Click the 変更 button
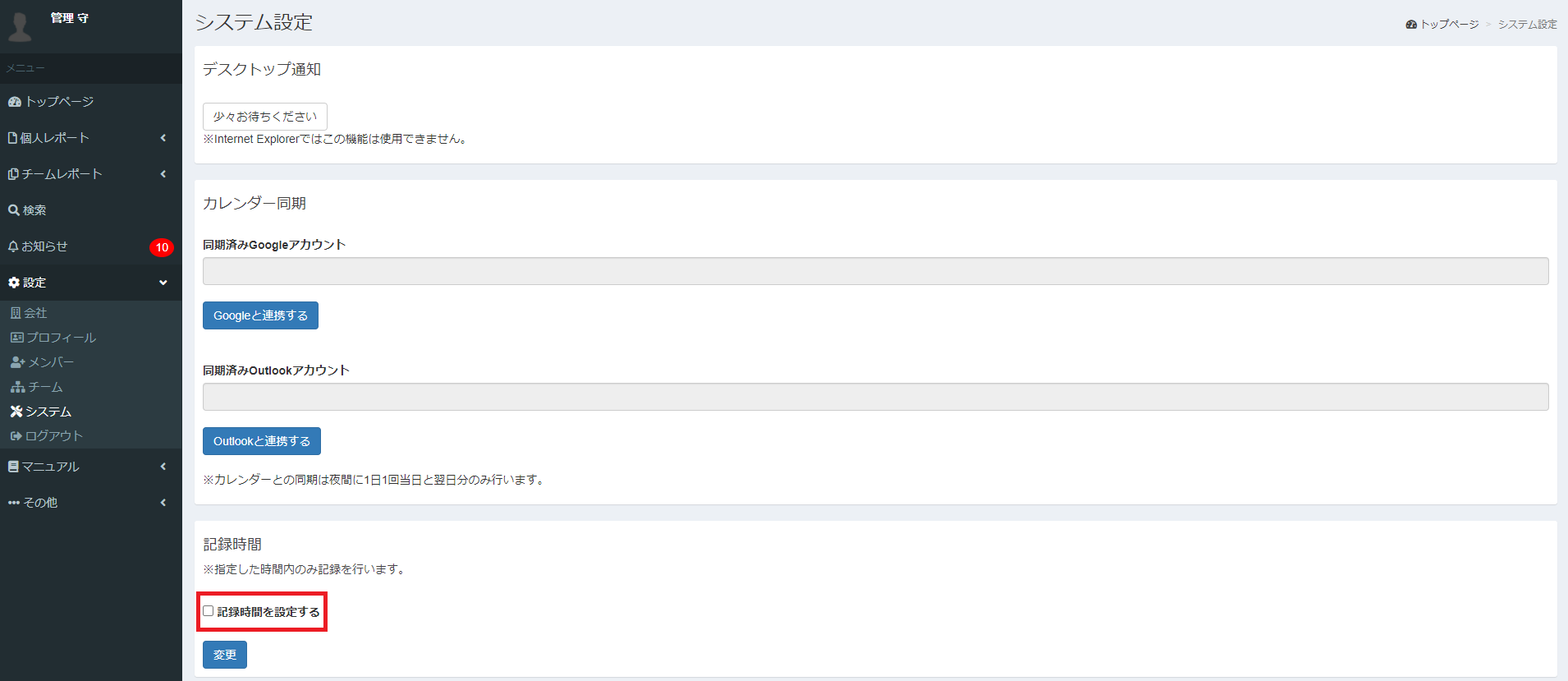Screen dimensions: 1568x681 (x=225, y=655)
